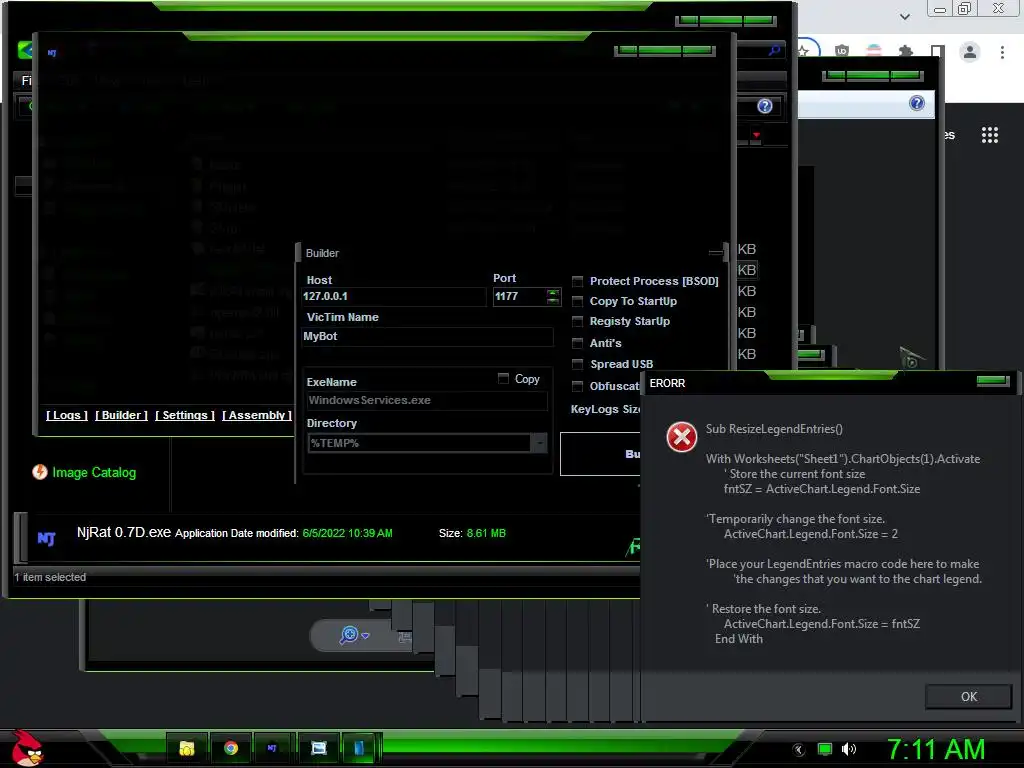Tick the Copy To StartUp checkbox
Viewport: 1024px width, 768px height.
(577, 301)
